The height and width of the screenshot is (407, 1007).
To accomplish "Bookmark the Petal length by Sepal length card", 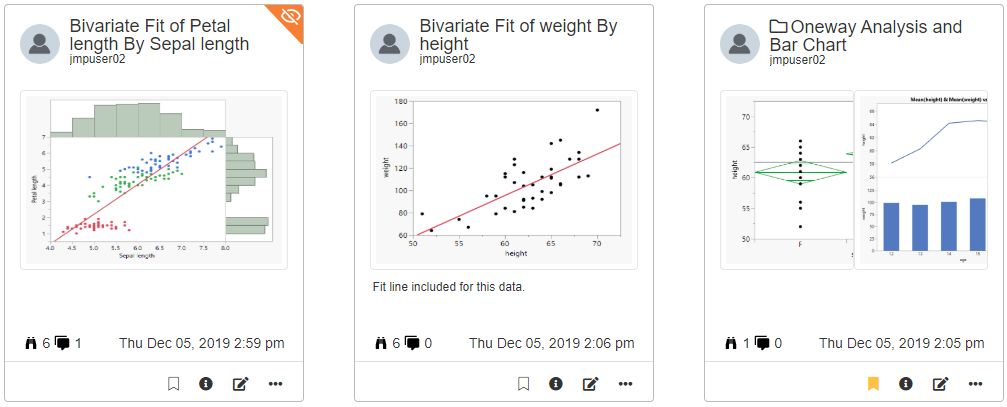I will click(x=173, y=384).
